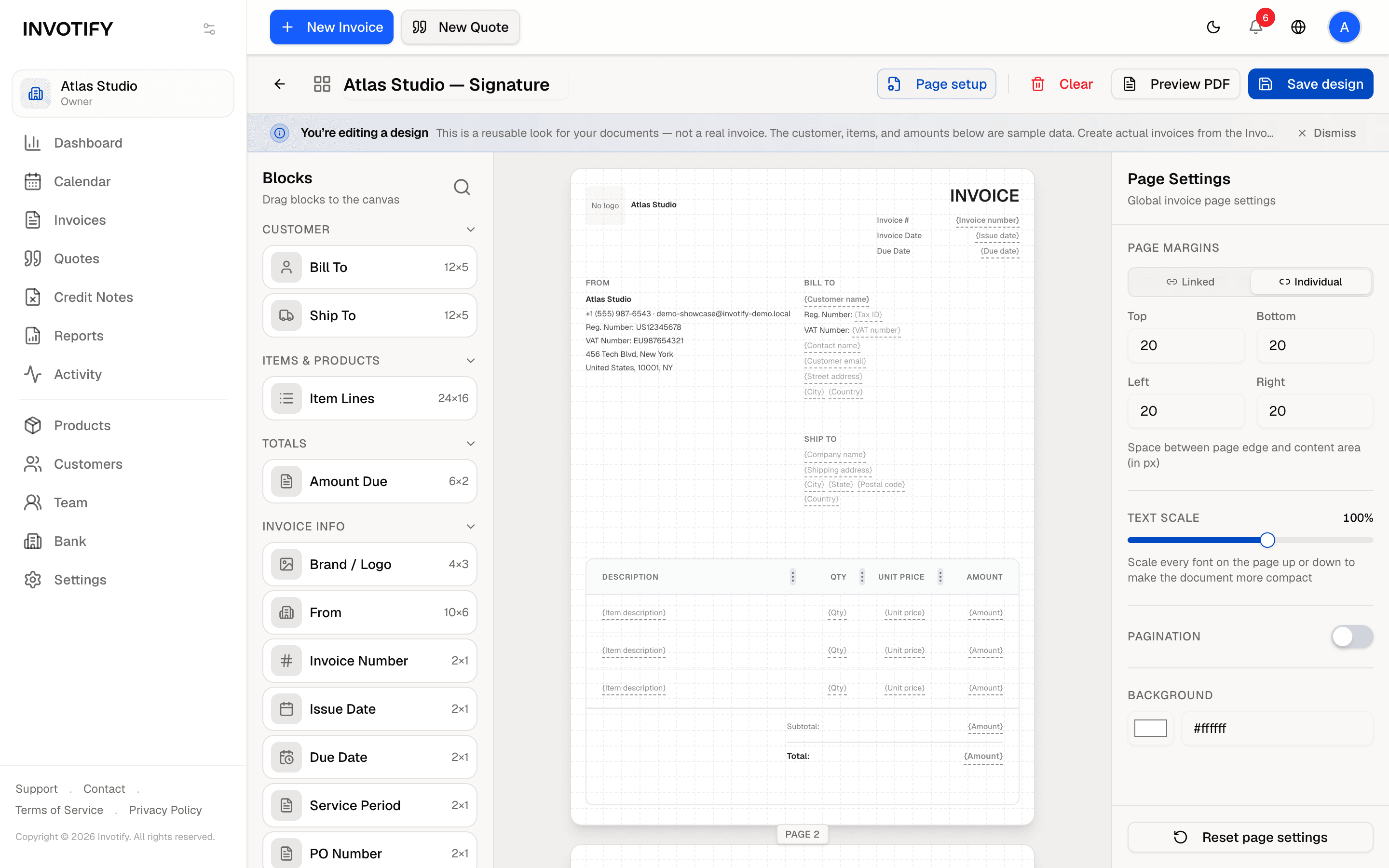Open Customers in the sidebar
This screenshot has height=868, width=1389.
123,464
